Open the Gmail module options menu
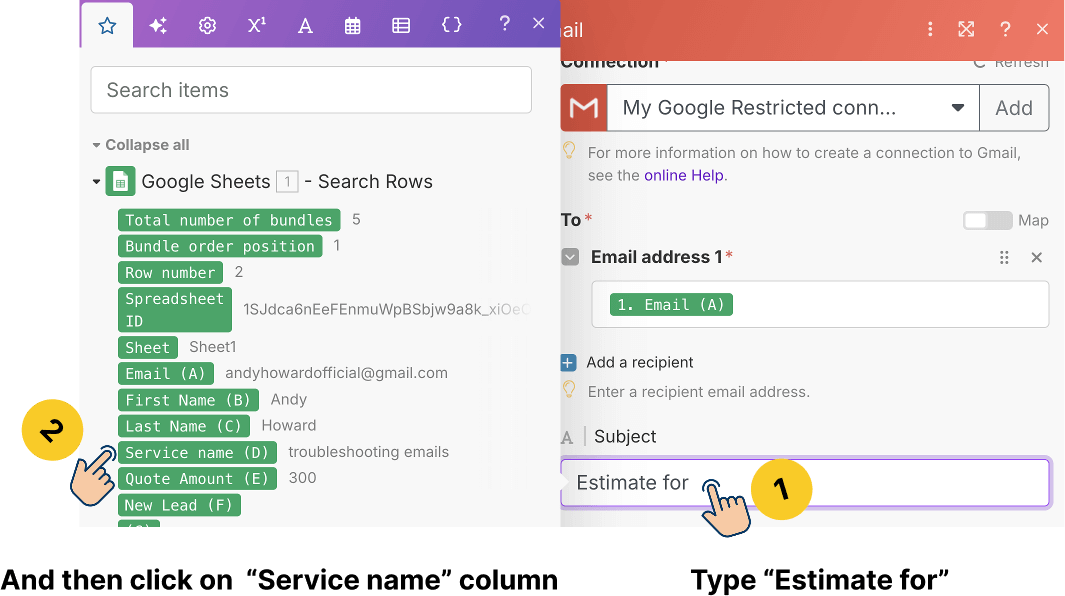1065x596 pixels. point(930,29)
